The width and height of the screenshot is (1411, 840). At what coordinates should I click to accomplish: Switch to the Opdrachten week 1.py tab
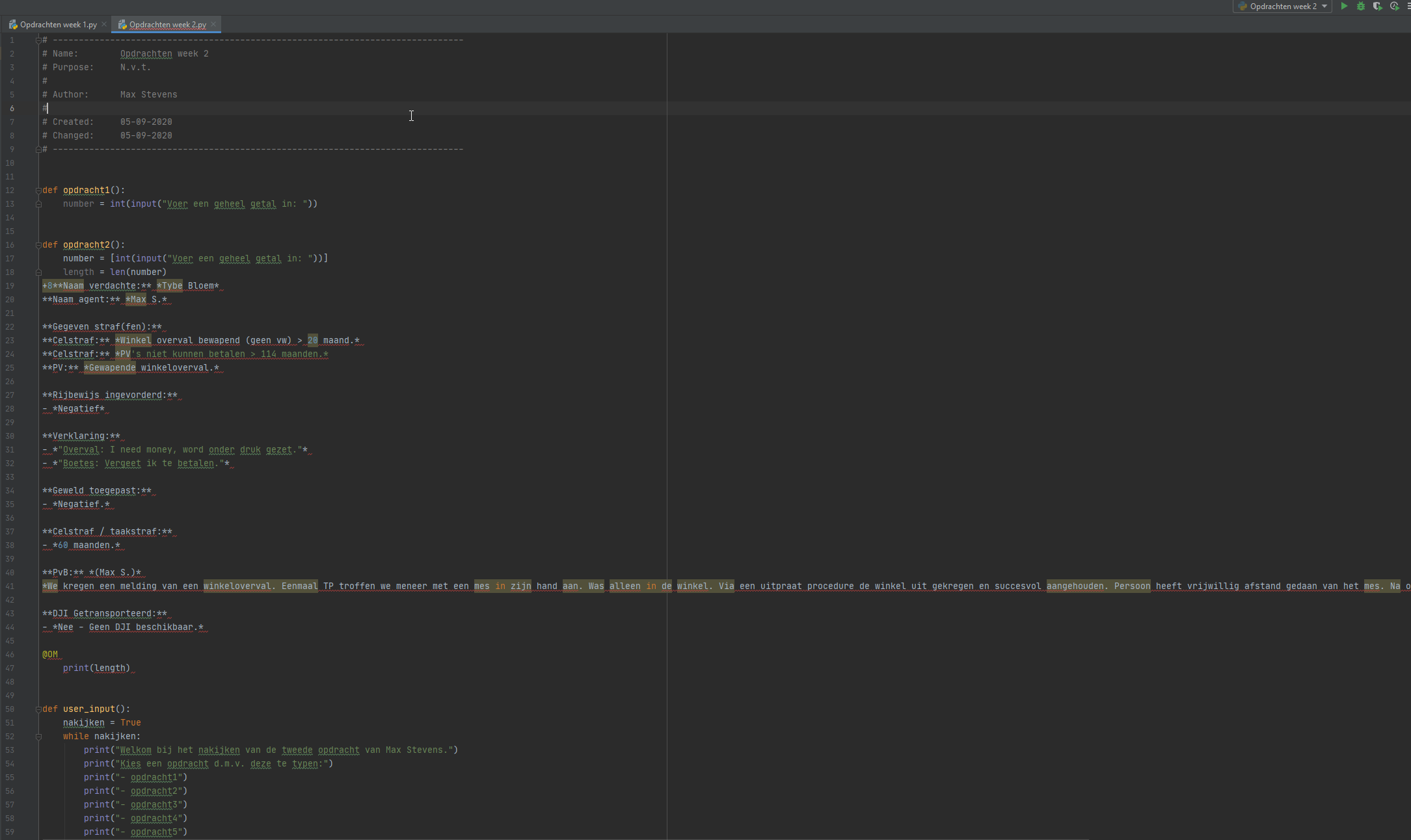point(58,25)
